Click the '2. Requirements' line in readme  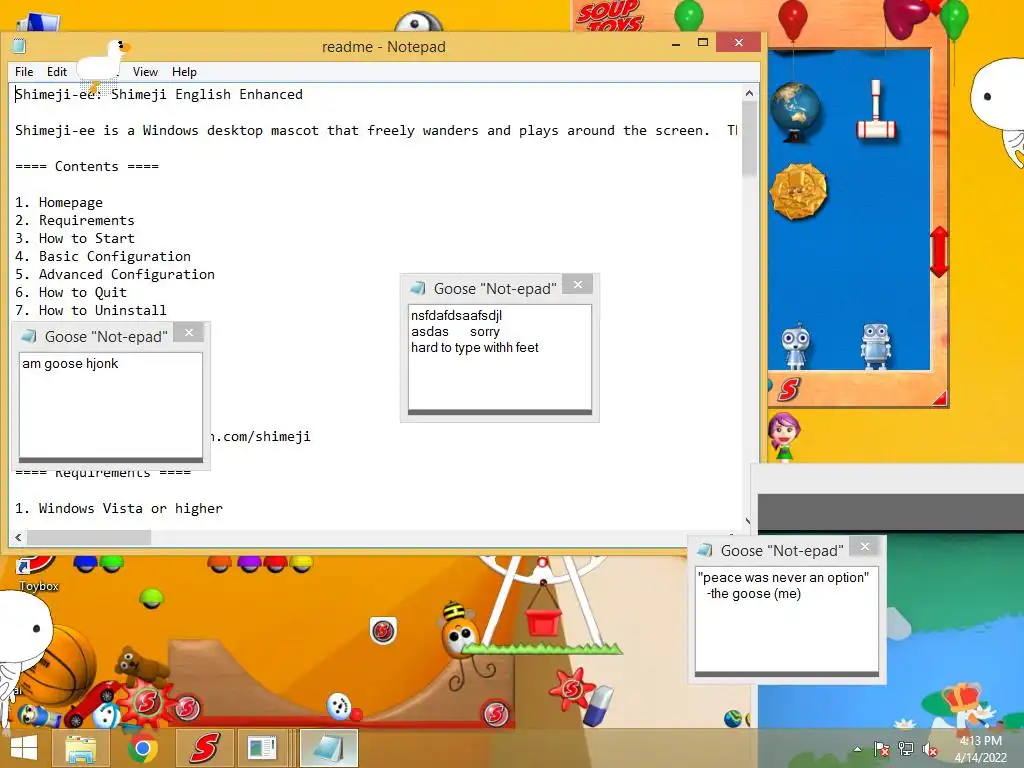[x=74, y=220]
